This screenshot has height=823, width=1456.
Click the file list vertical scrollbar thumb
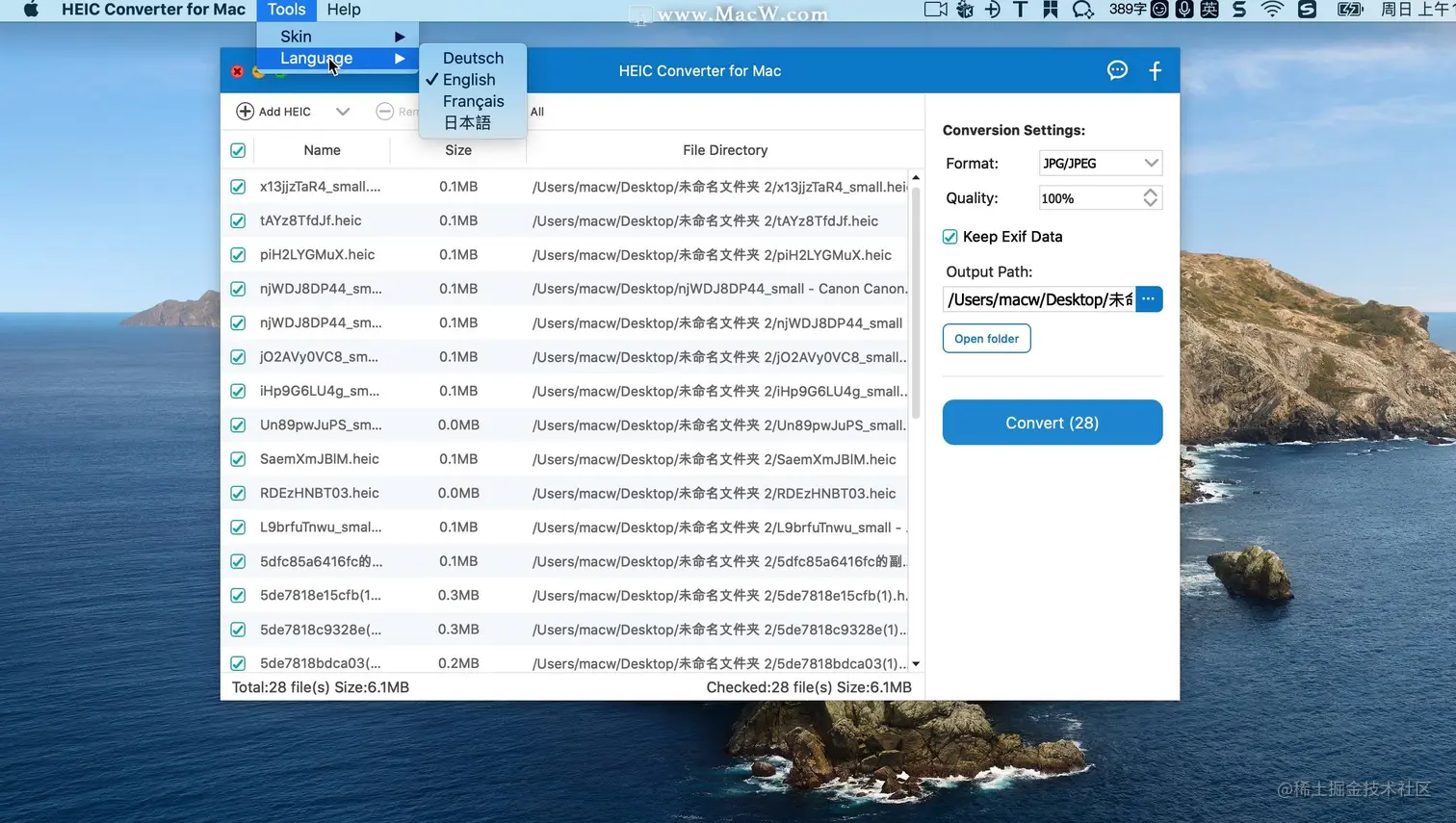[x=916, y=302]
